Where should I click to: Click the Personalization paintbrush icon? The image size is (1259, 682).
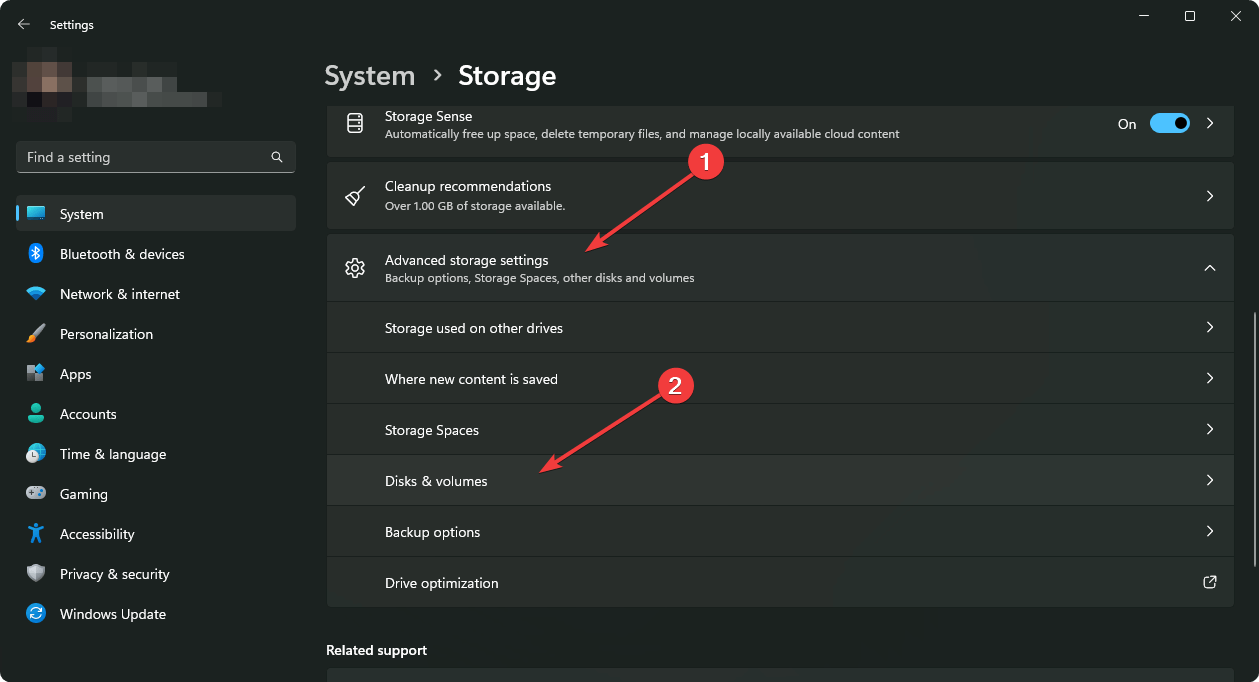(36, 334)
